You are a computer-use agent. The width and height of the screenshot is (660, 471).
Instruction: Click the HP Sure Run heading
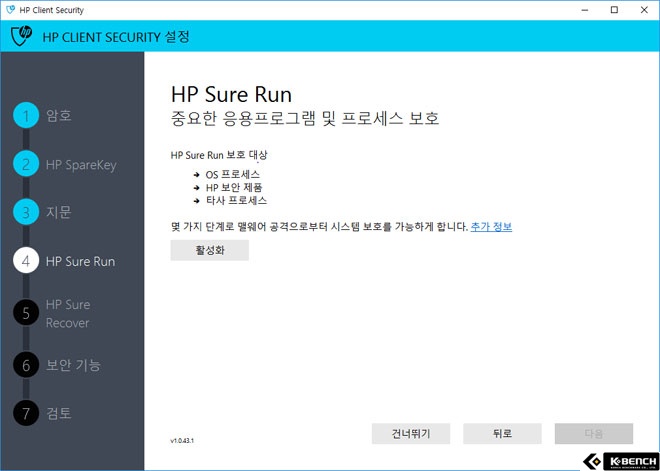(231, 94)
